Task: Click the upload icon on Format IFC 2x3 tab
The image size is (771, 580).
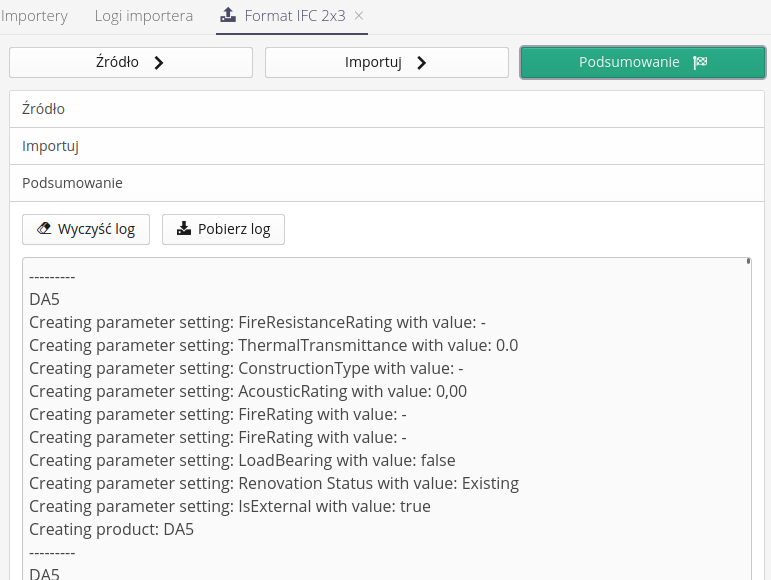Action: pos(228,16)
